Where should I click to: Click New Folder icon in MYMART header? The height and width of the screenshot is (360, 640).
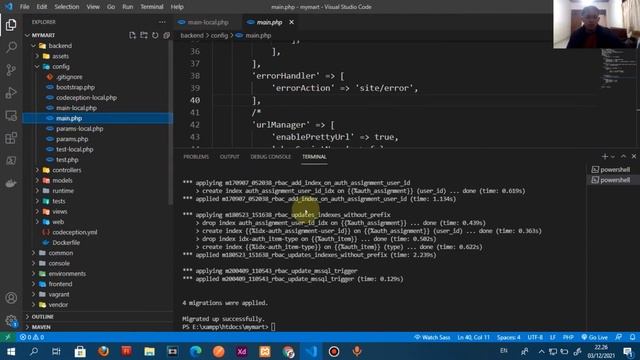(x=144, y=35)
